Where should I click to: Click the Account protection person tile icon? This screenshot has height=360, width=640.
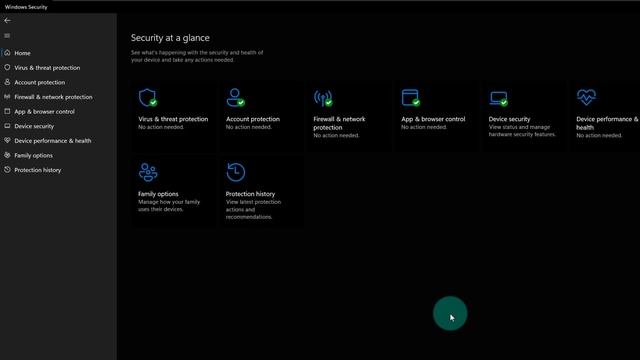point(236,98)
